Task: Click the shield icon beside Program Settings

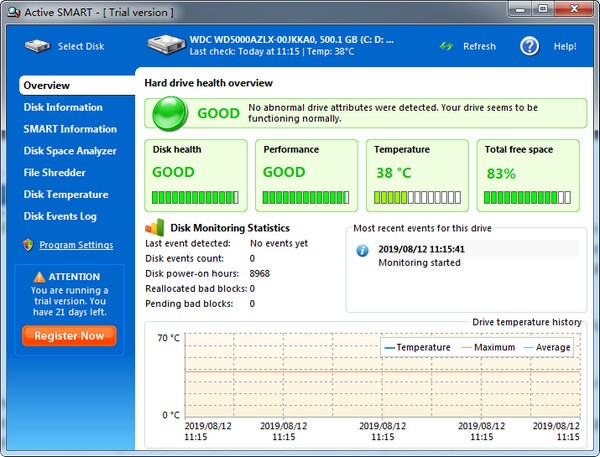Action: (x=28, y=245)
